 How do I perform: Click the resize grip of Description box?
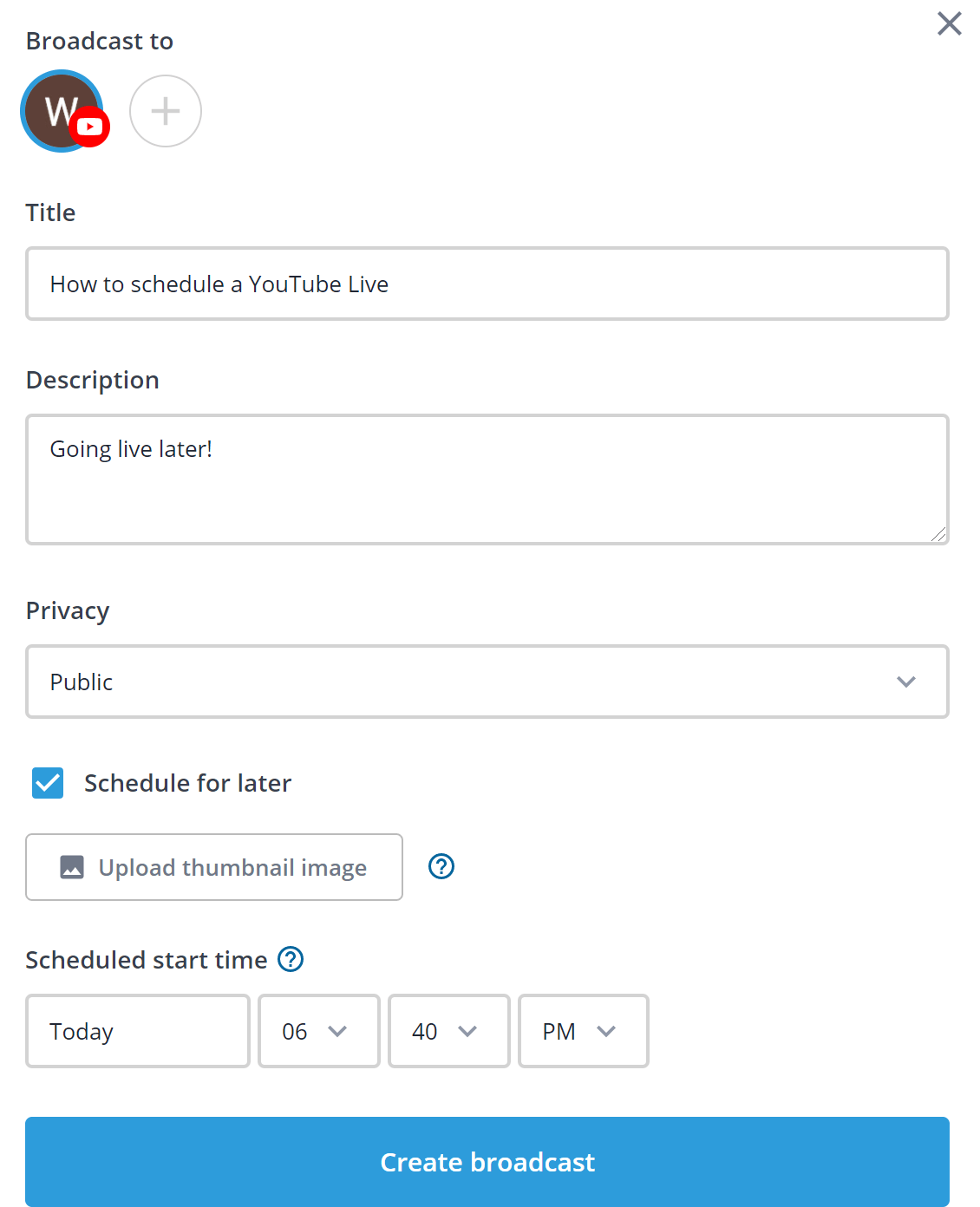pyautogui.click(x=938, y=534)
